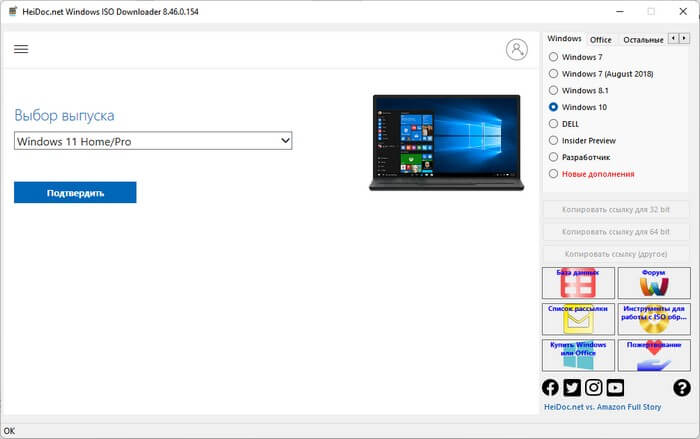700x439 pixels.
Task: Open the Список рассылки tile
Action: click(578, 319)
